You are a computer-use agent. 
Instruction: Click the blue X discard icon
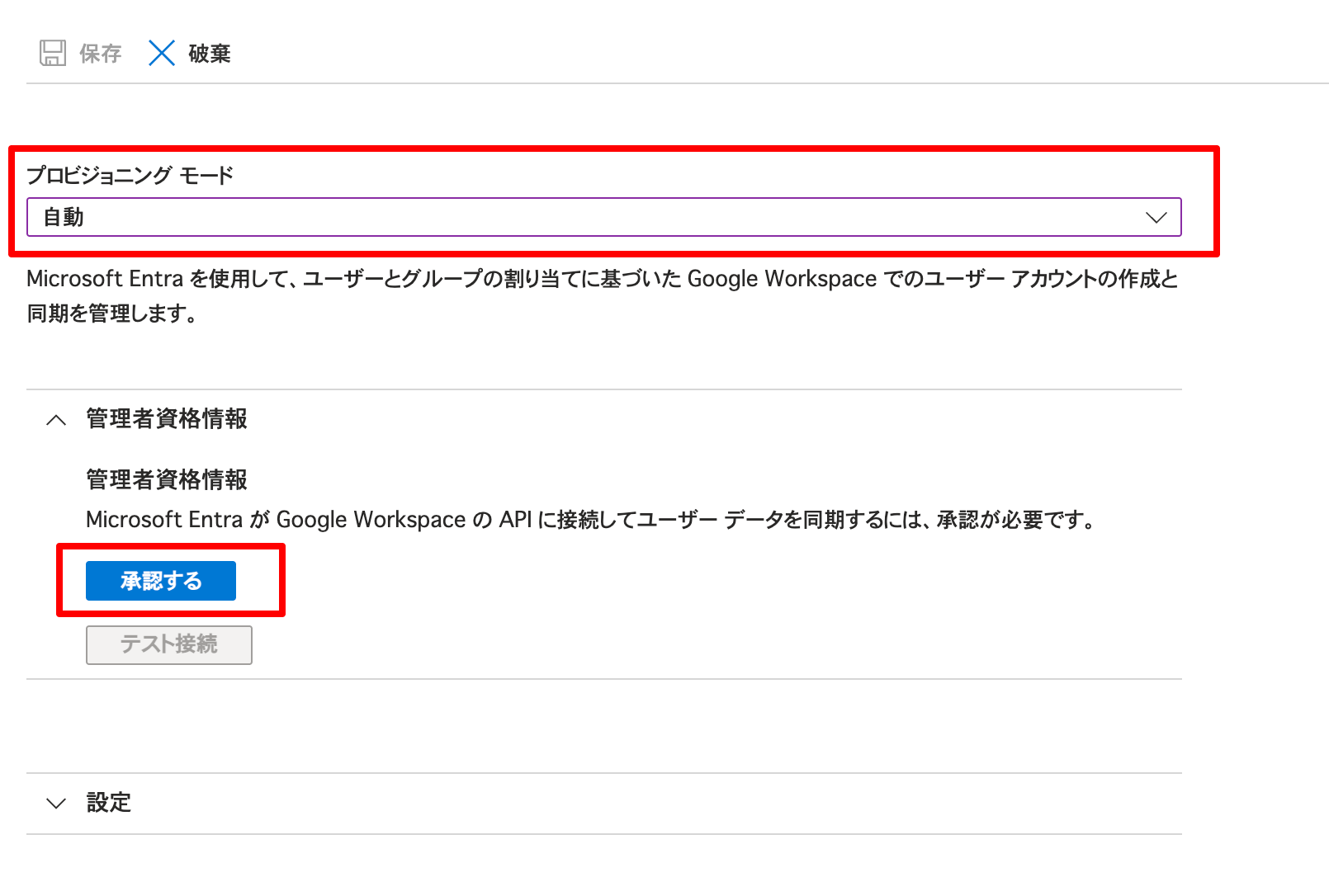[x=162, y=53]
